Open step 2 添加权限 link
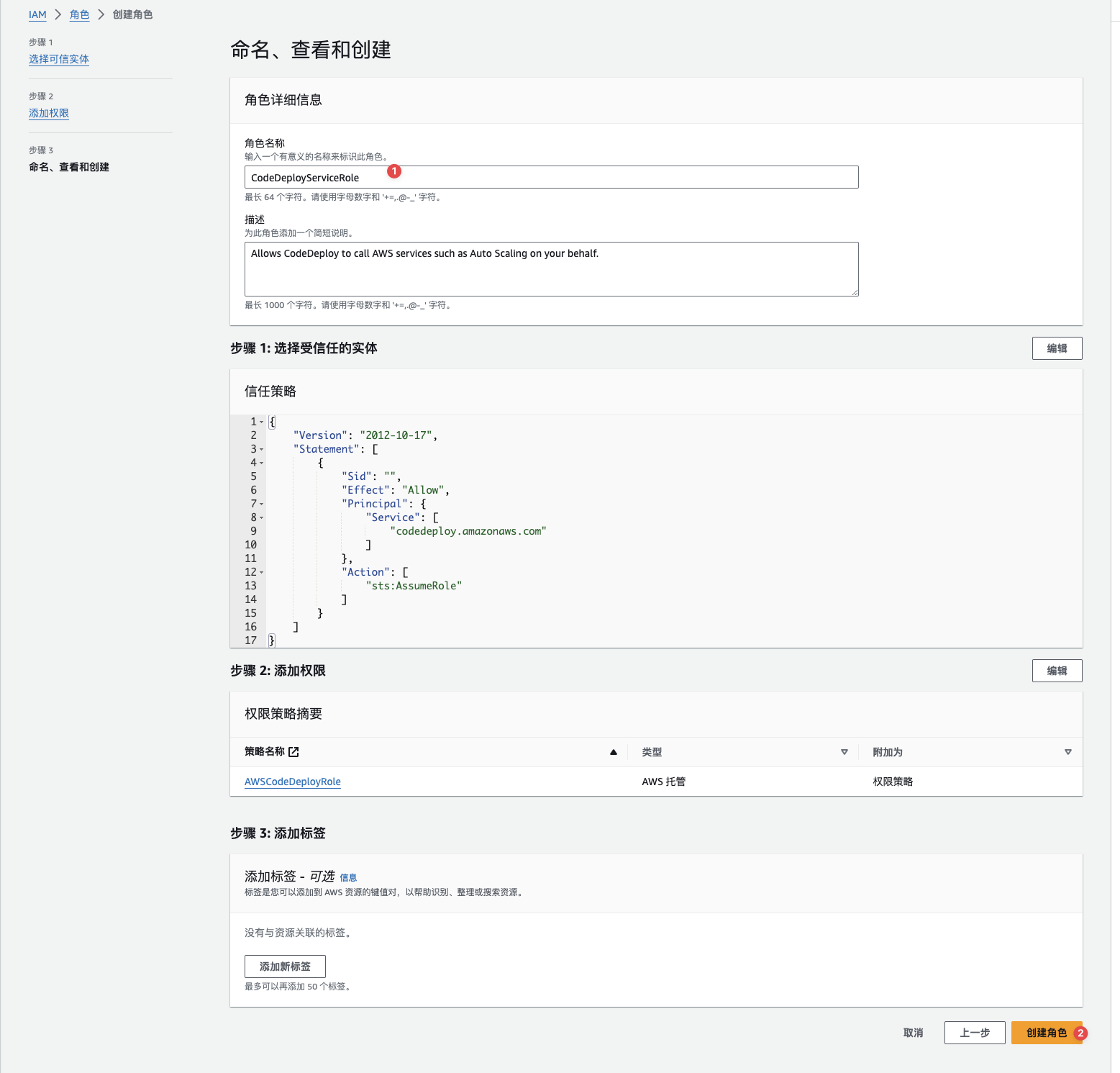 [x=49, y=113]
